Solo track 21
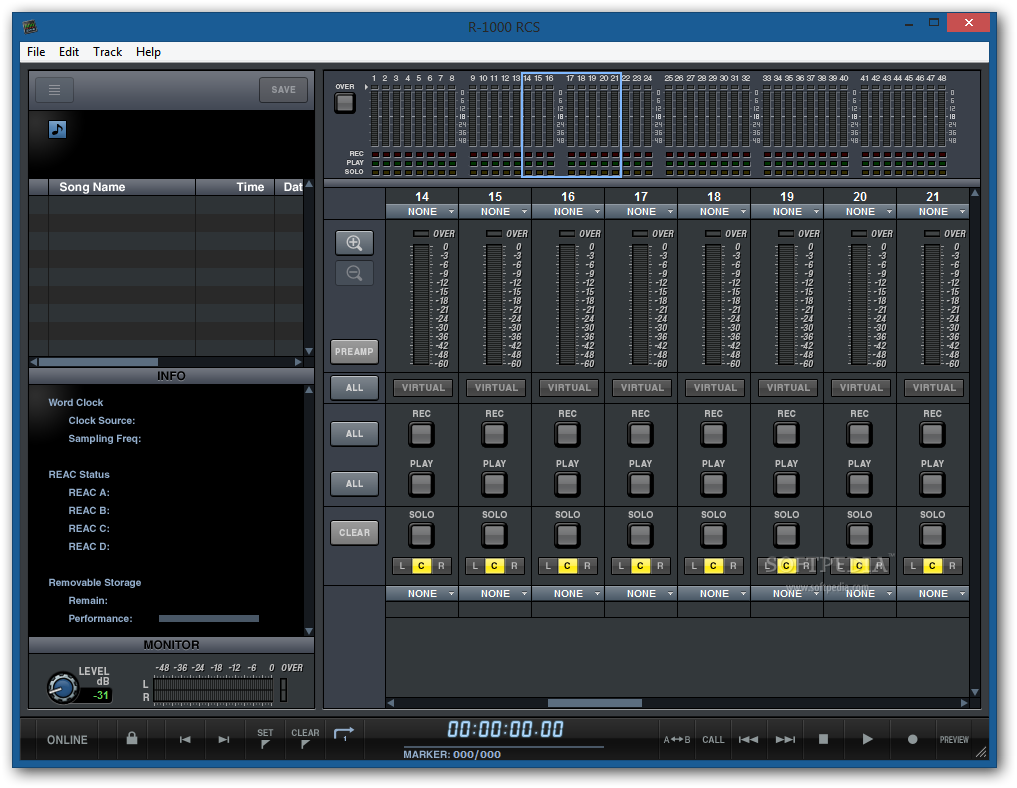 932,535
